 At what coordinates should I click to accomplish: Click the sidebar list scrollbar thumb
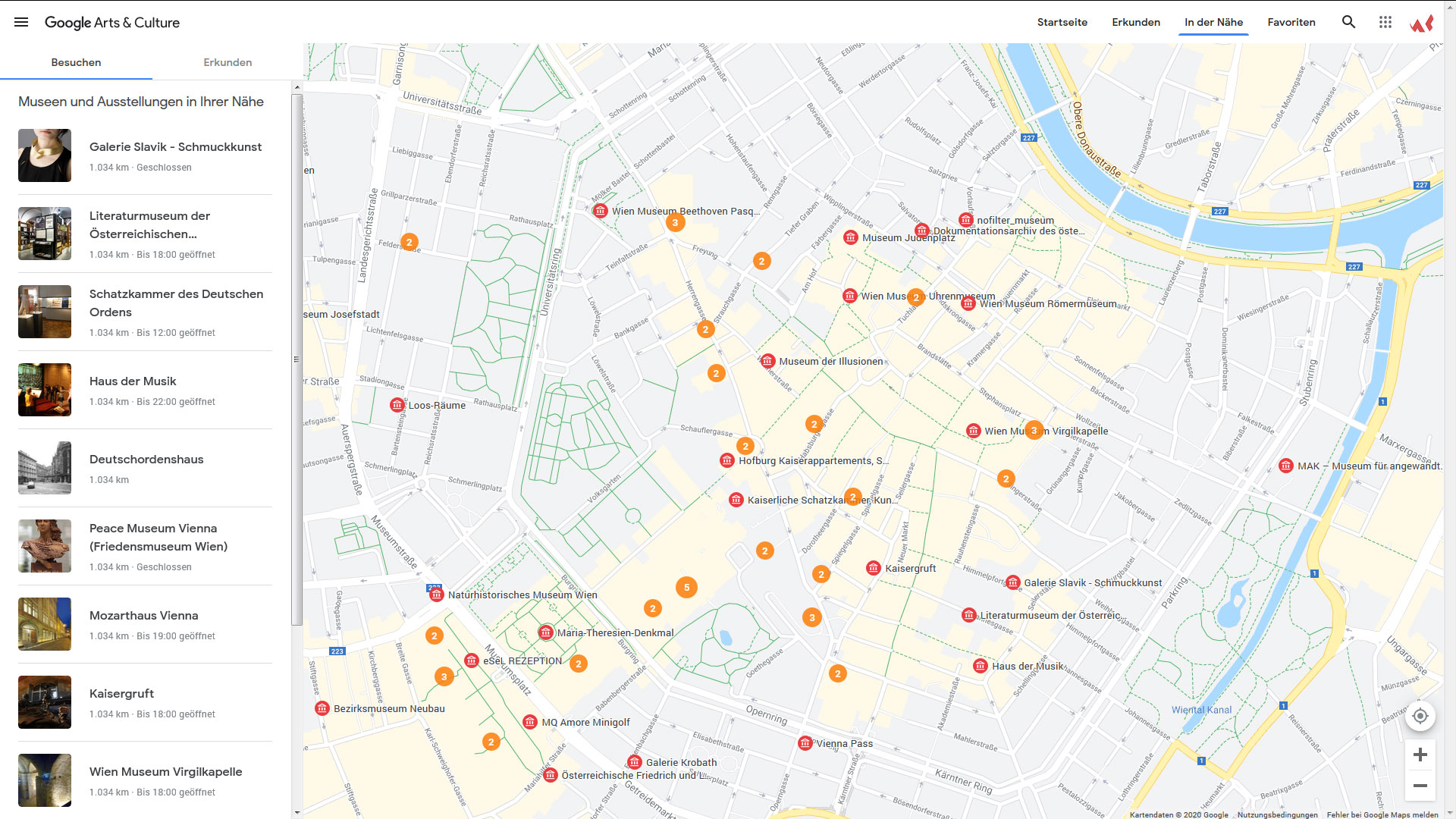[297, 359]
